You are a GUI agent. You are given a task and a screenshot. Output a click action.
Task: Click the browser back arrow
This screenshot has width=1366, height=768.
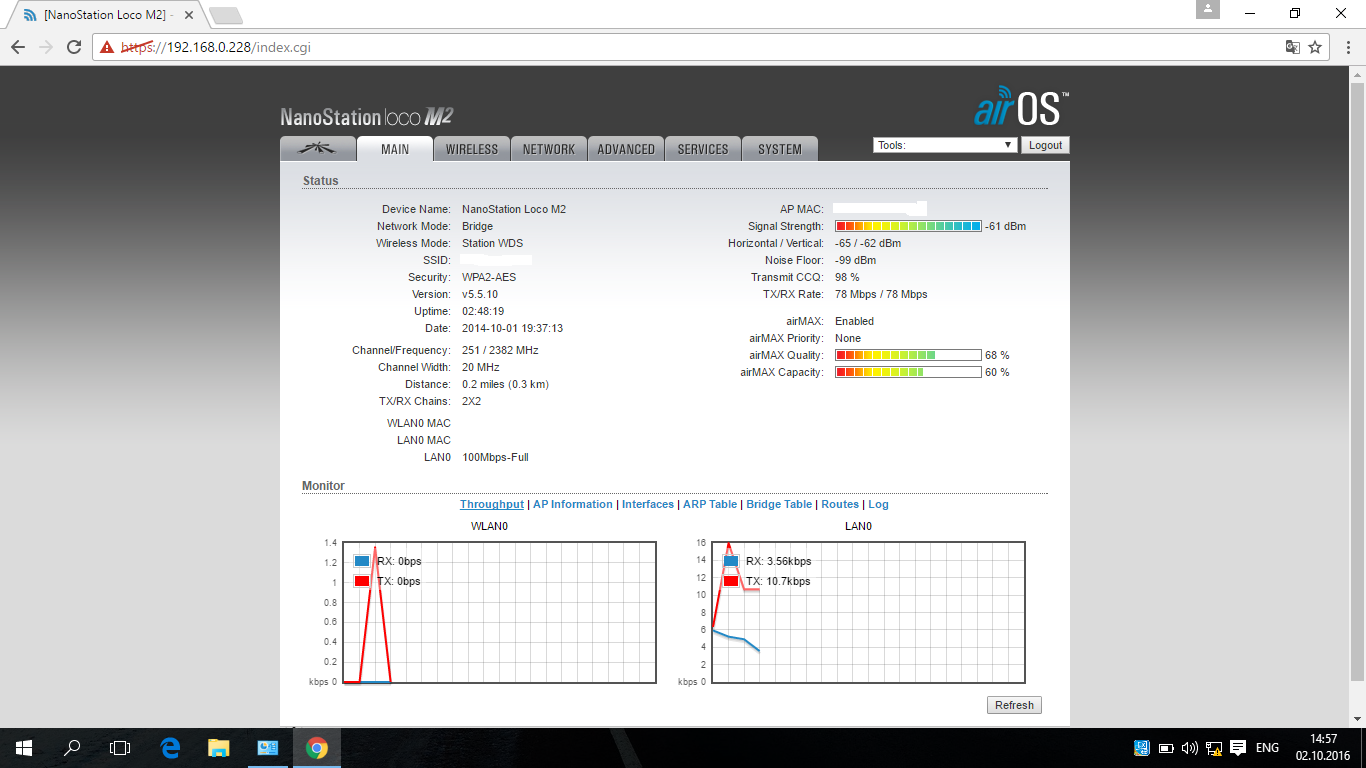click(x=18, y=47)
